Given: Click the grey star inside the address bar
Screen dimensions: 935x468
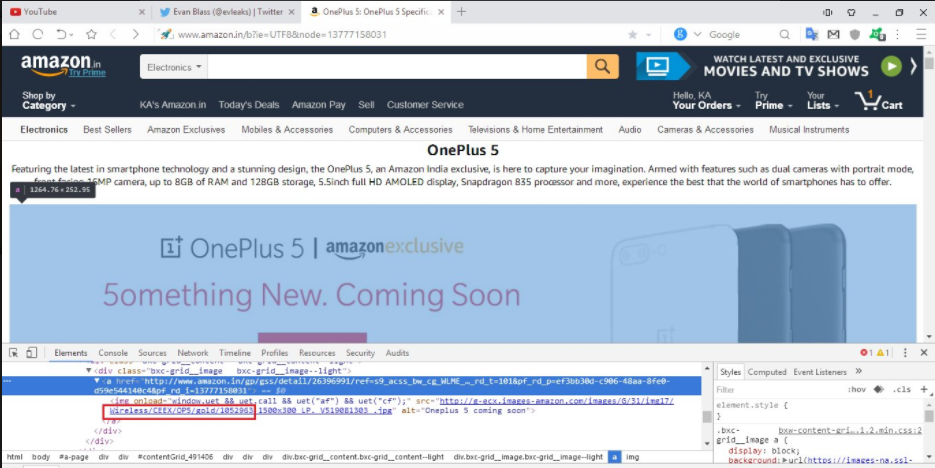Looking at the screenshot, I should point(633,35).
